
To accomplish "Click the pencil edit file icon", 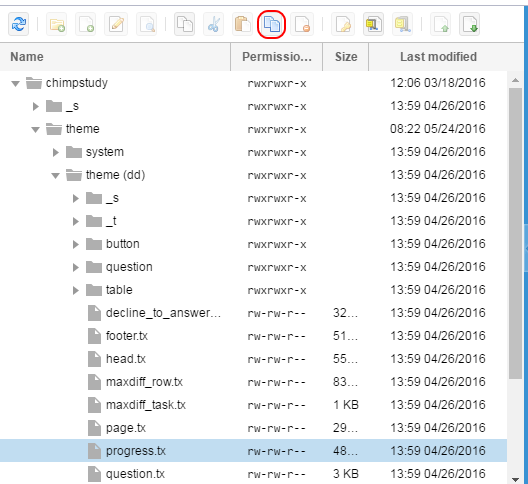I will coord(116,24).
